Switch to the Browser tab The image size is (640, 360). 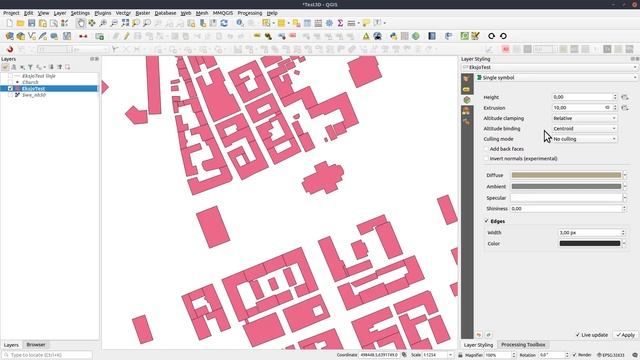pyautogui.click(x=36, y=345)
